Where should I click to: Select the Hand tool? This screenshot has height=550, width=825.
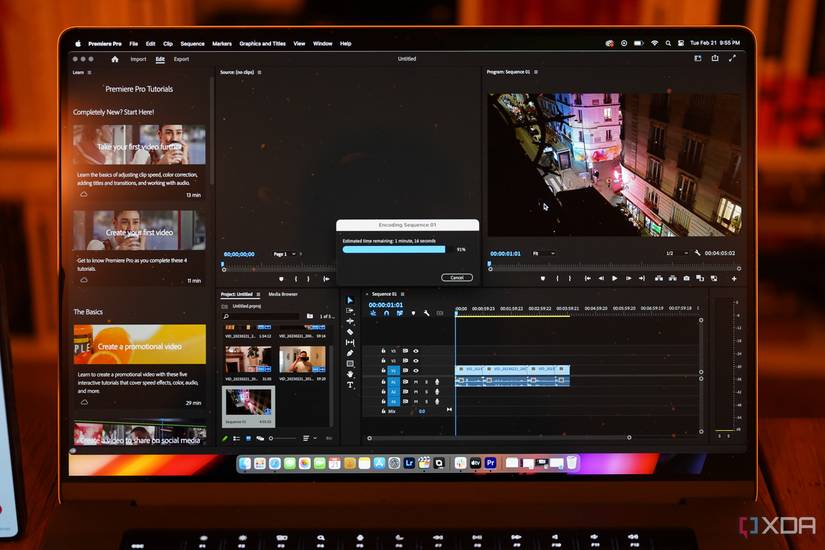(350, 374)
